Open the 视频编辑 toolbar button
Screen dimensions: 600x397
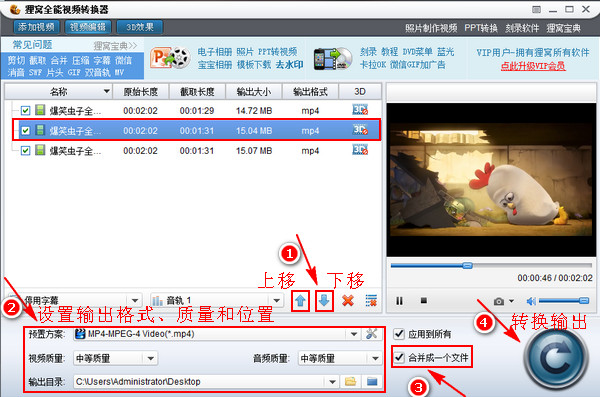coord(88,27)
